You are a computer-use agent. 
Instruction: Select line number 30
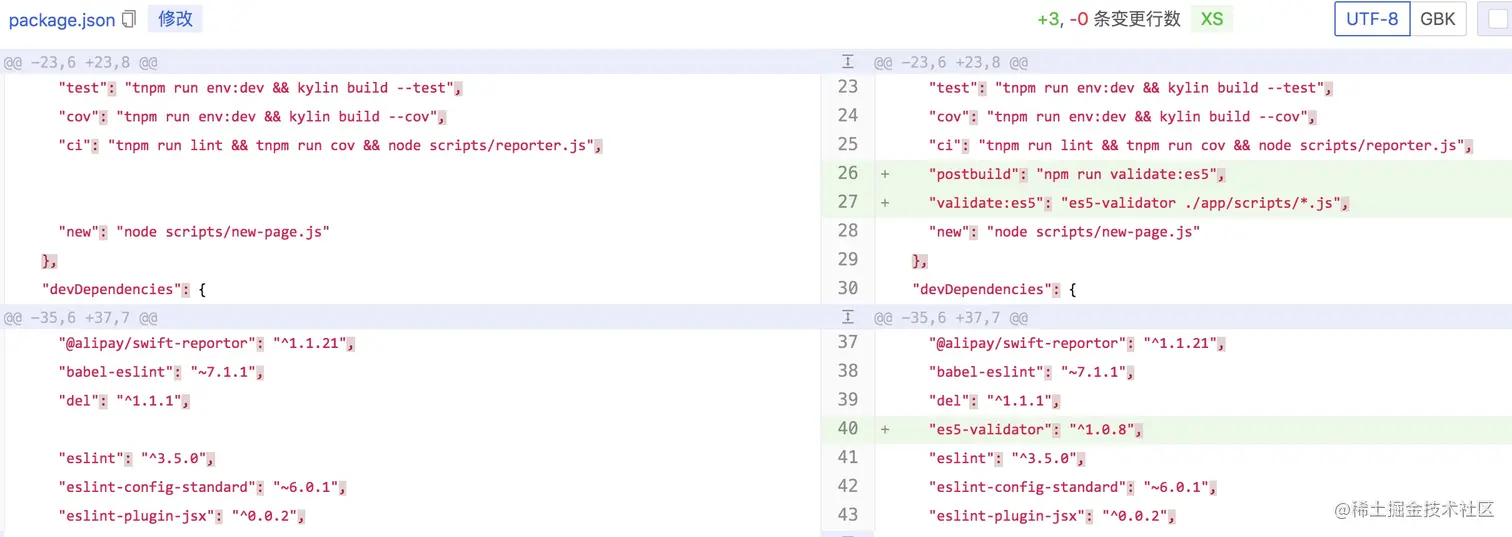[848, 289]
